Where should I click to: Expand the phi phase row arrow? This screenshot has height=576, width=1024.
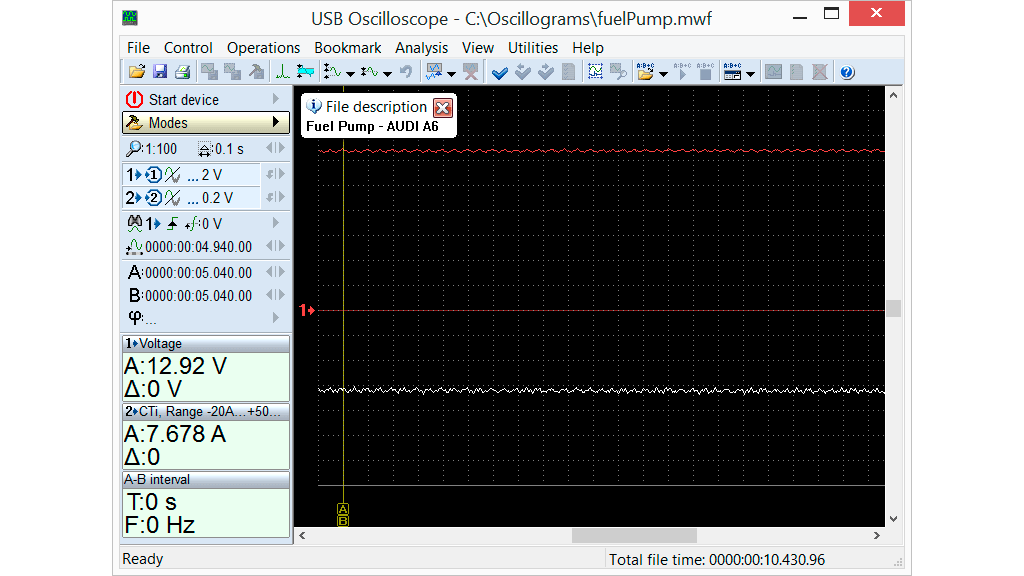[276, 317]
